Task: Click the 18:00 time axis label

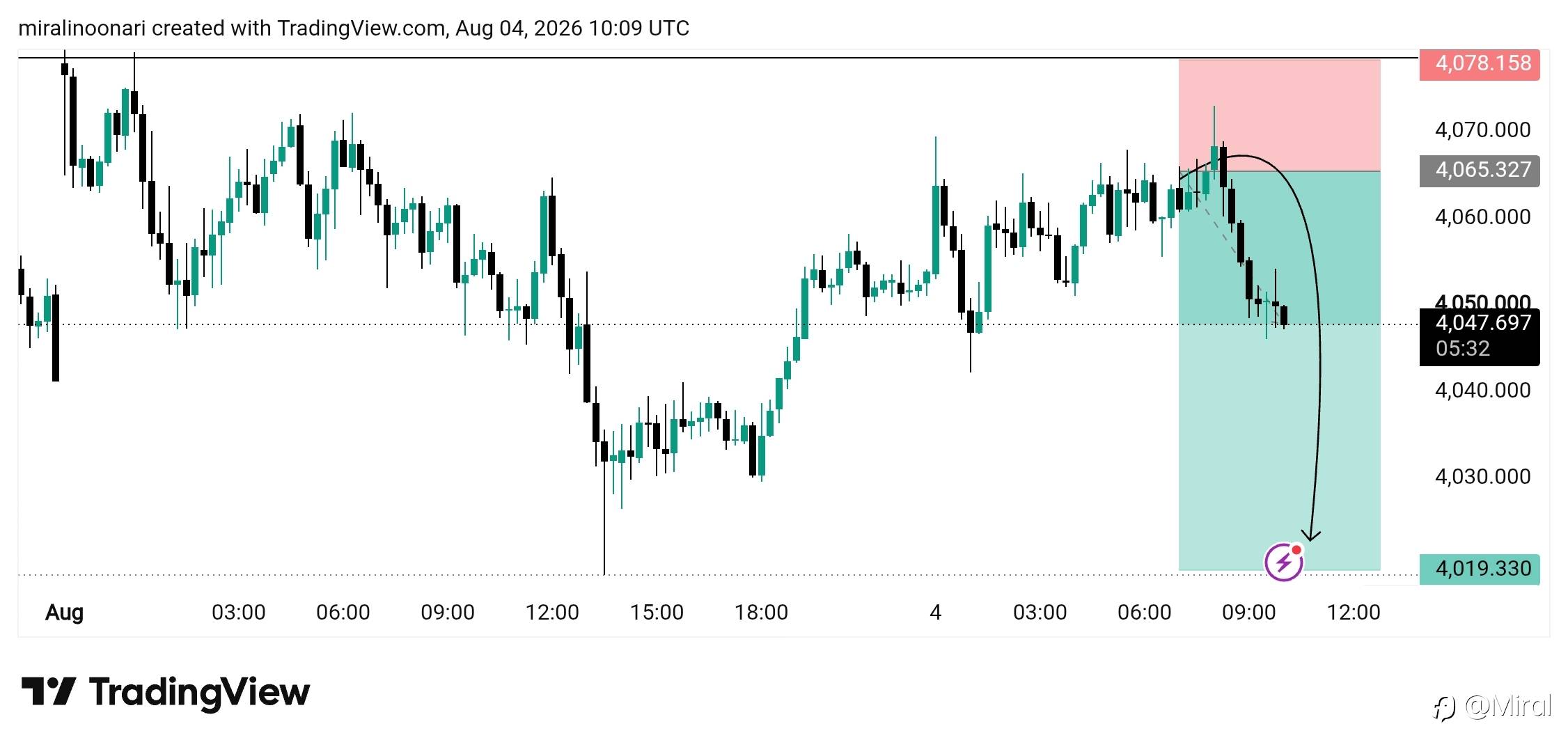Action: pyautogui.click(x=761, y=613)
